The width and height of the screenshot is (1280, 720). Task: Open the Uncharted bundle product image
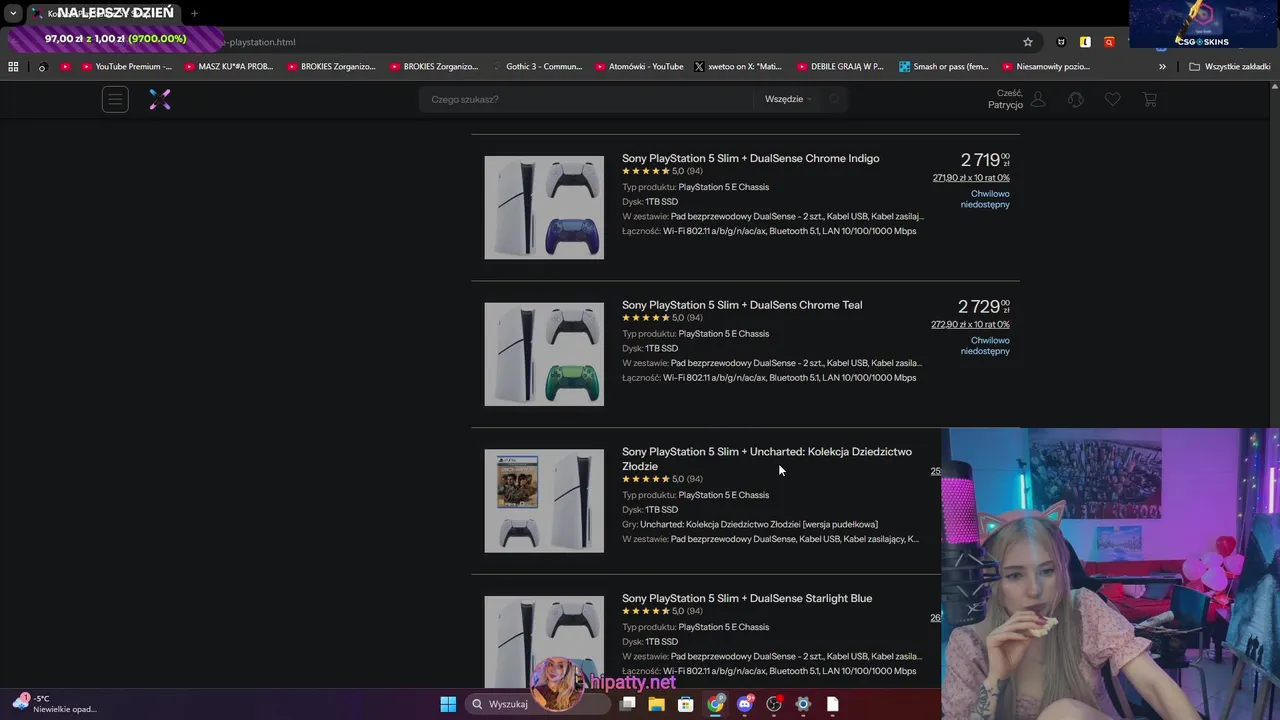pyautogui.click(x=544, y=501)
